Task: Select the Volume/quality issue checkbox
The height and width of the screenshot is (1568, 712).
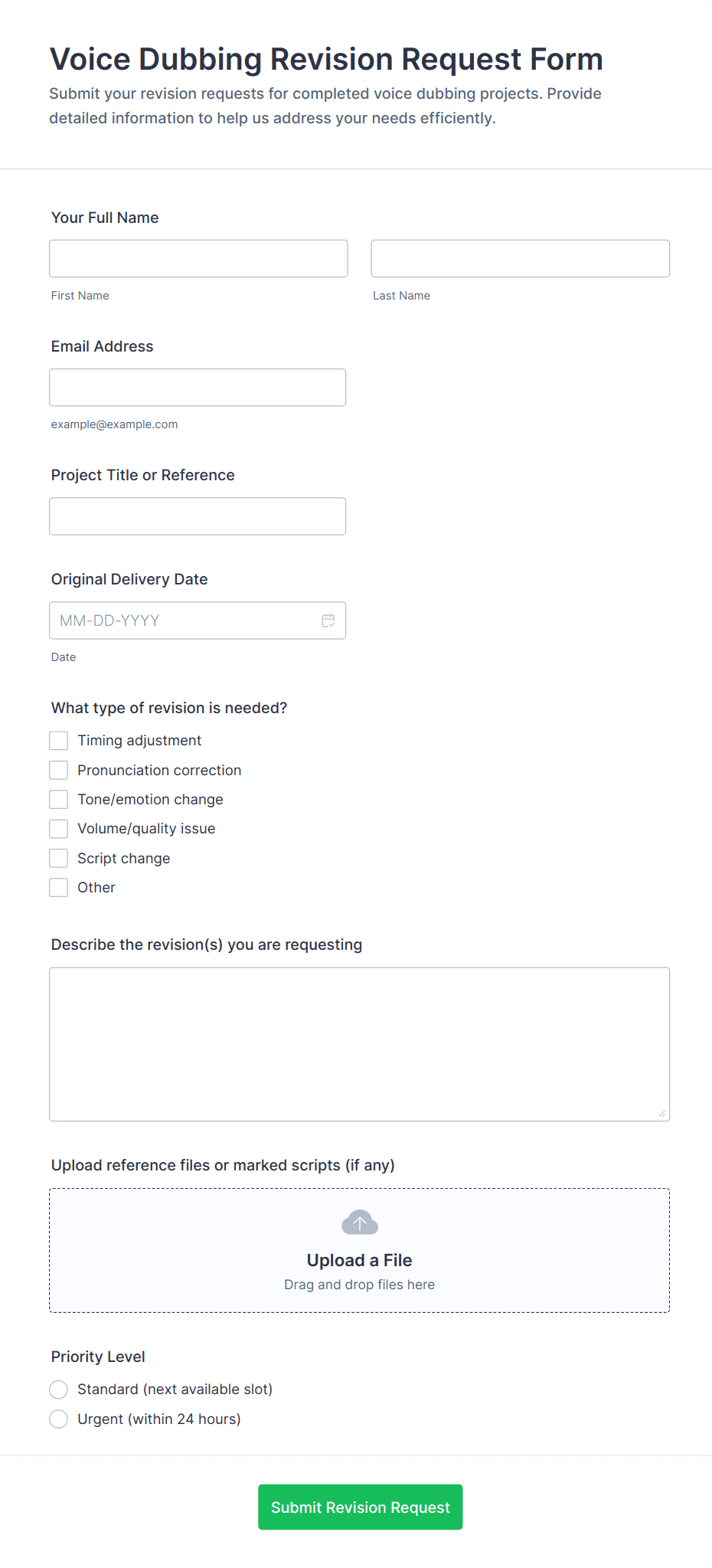Action: (59, 829)
